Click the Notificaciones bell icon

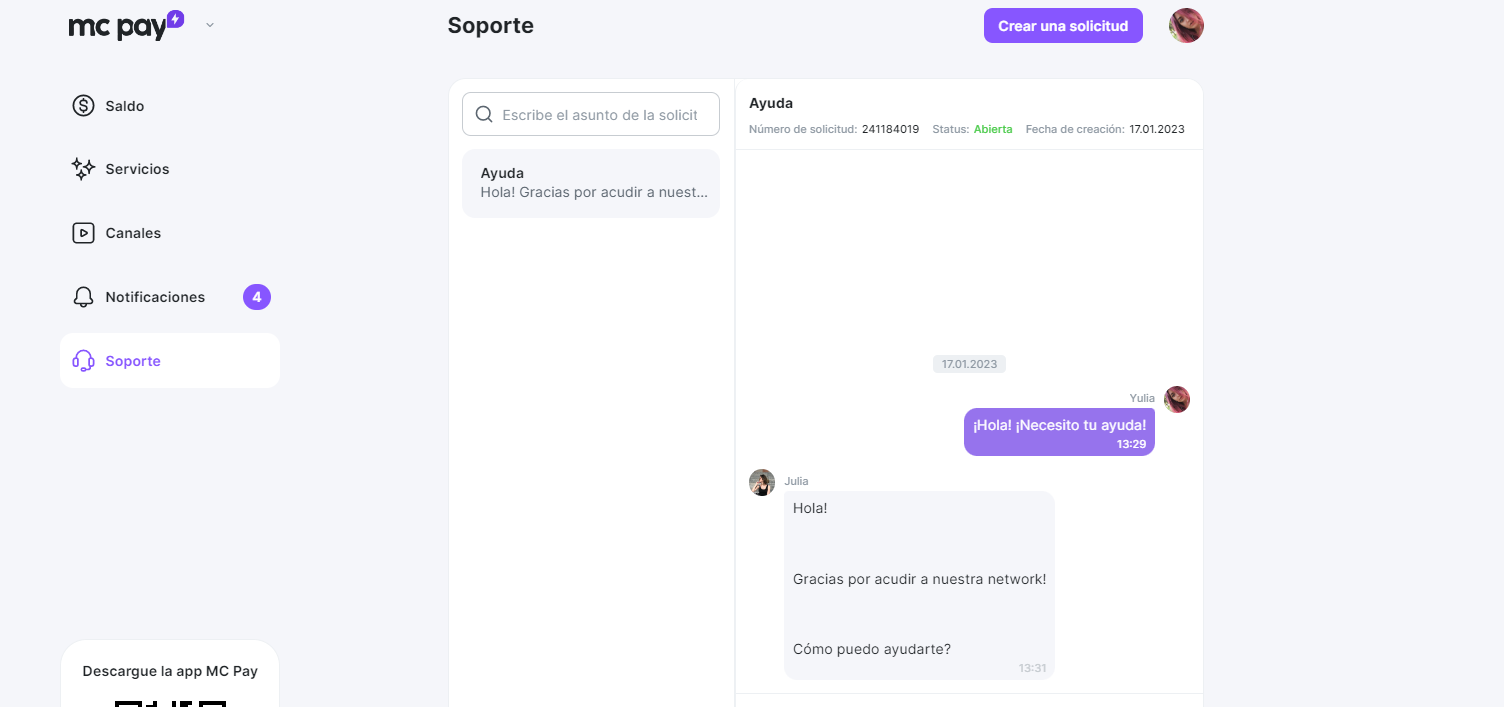[x=84, y=297]
